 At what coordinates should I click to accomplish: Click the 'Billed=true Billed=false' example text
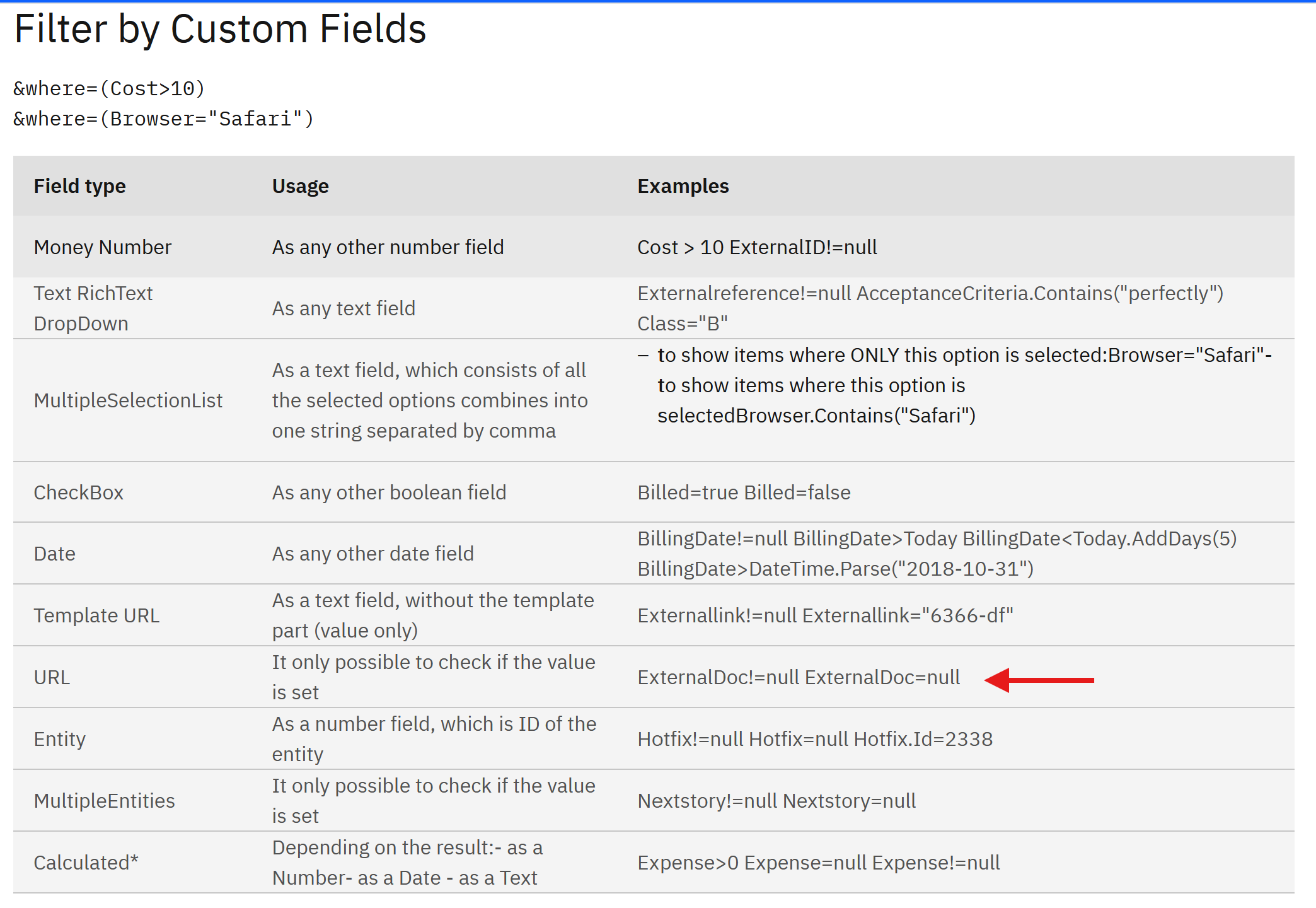pyautogui.click(x=744, y=492)
